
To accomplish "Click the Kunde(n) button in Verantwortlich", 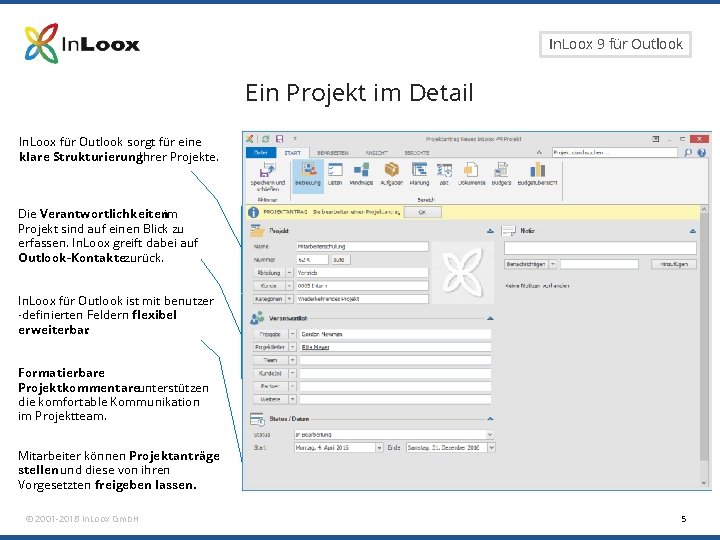I will click(x=270, y=373).
